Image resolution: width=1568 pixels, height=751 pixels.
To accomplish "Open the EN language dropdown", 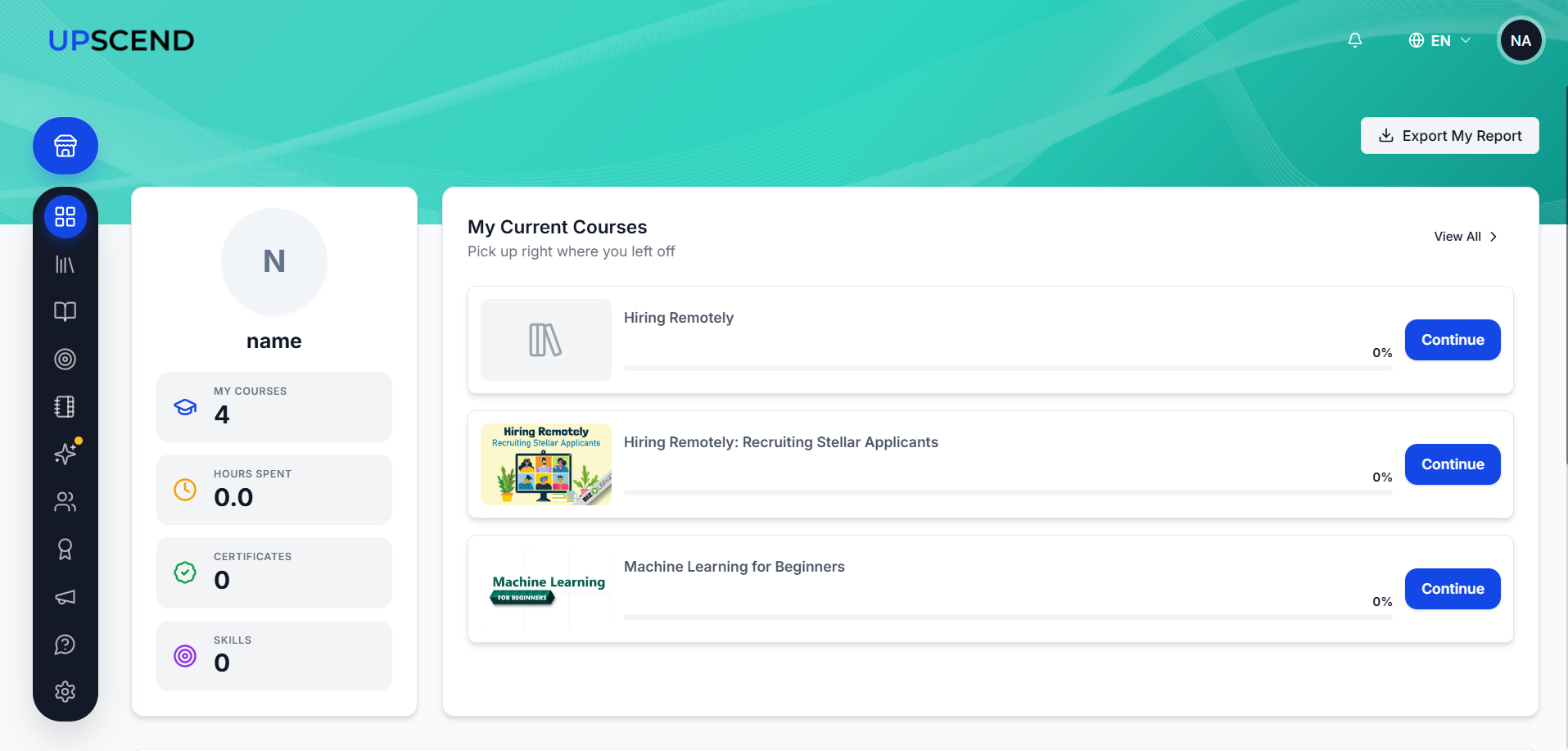I will tap(1439, 40).
